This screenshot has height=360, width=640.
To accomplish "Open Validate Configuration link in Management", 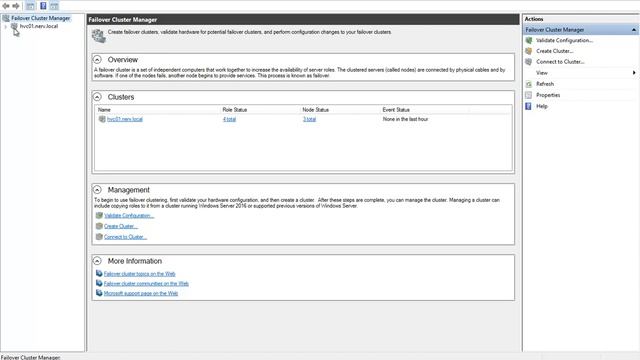I will pos(129,216).
